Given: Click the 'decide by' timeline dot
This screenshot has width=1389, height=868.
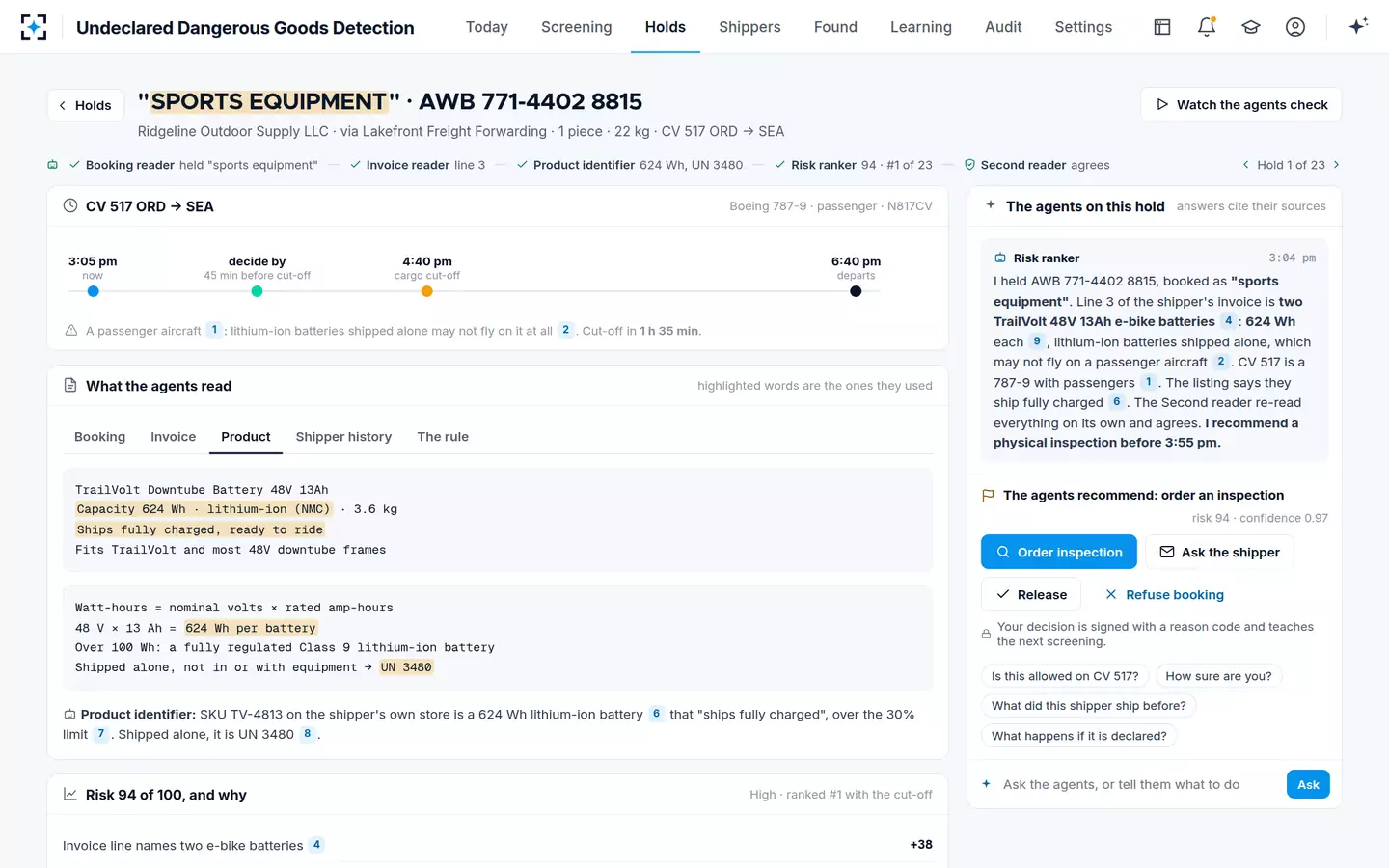Looking at the screenshot, I should pyautogui.click(x=257, y=291).
